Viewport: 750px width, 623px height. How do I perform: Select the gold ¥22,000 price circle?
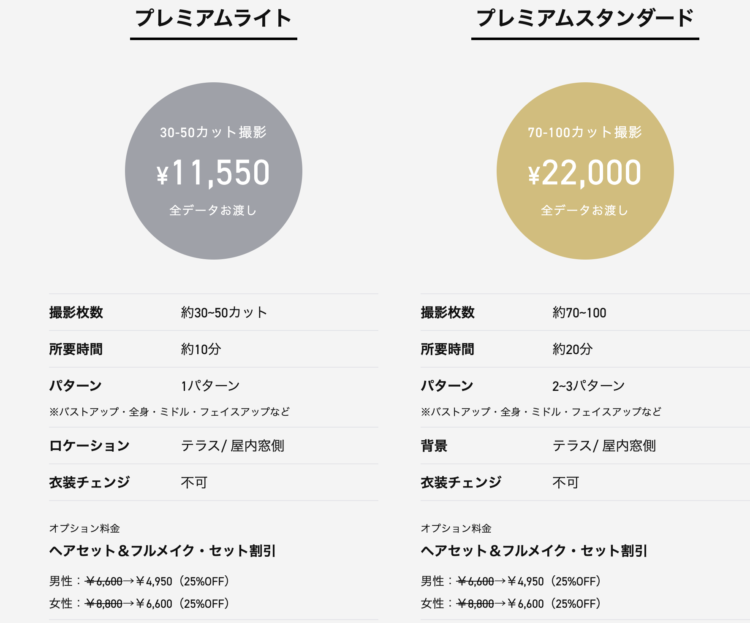[585, 171]
